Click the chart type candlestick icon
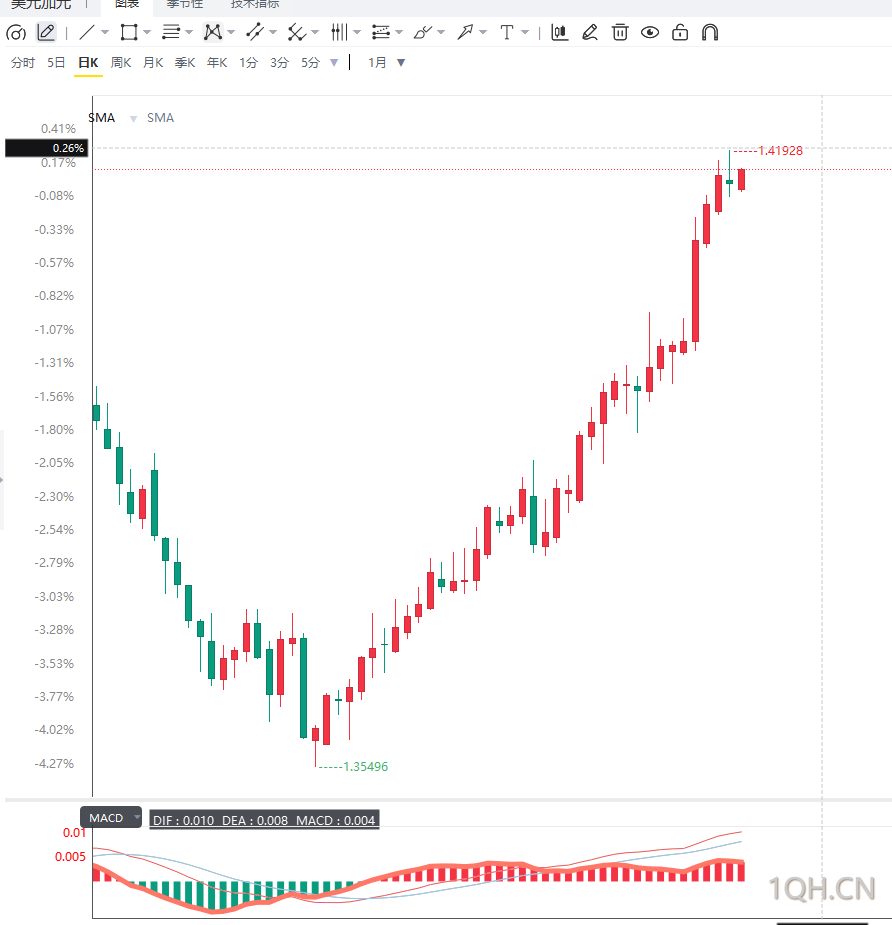This screenshot has height=925, width=892. [559, 32]
